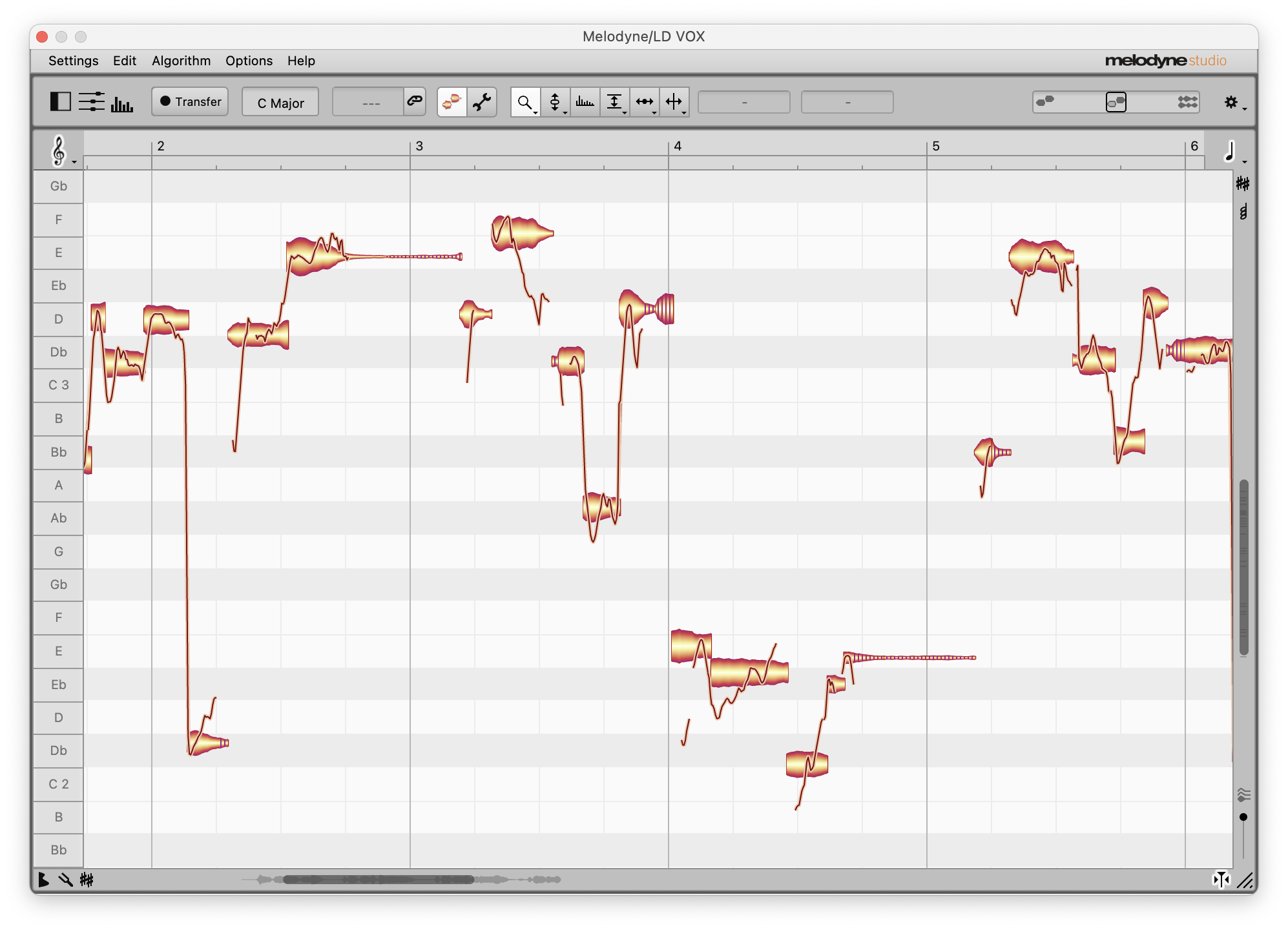Click the melodyne studio logo

pos(1165,61)
